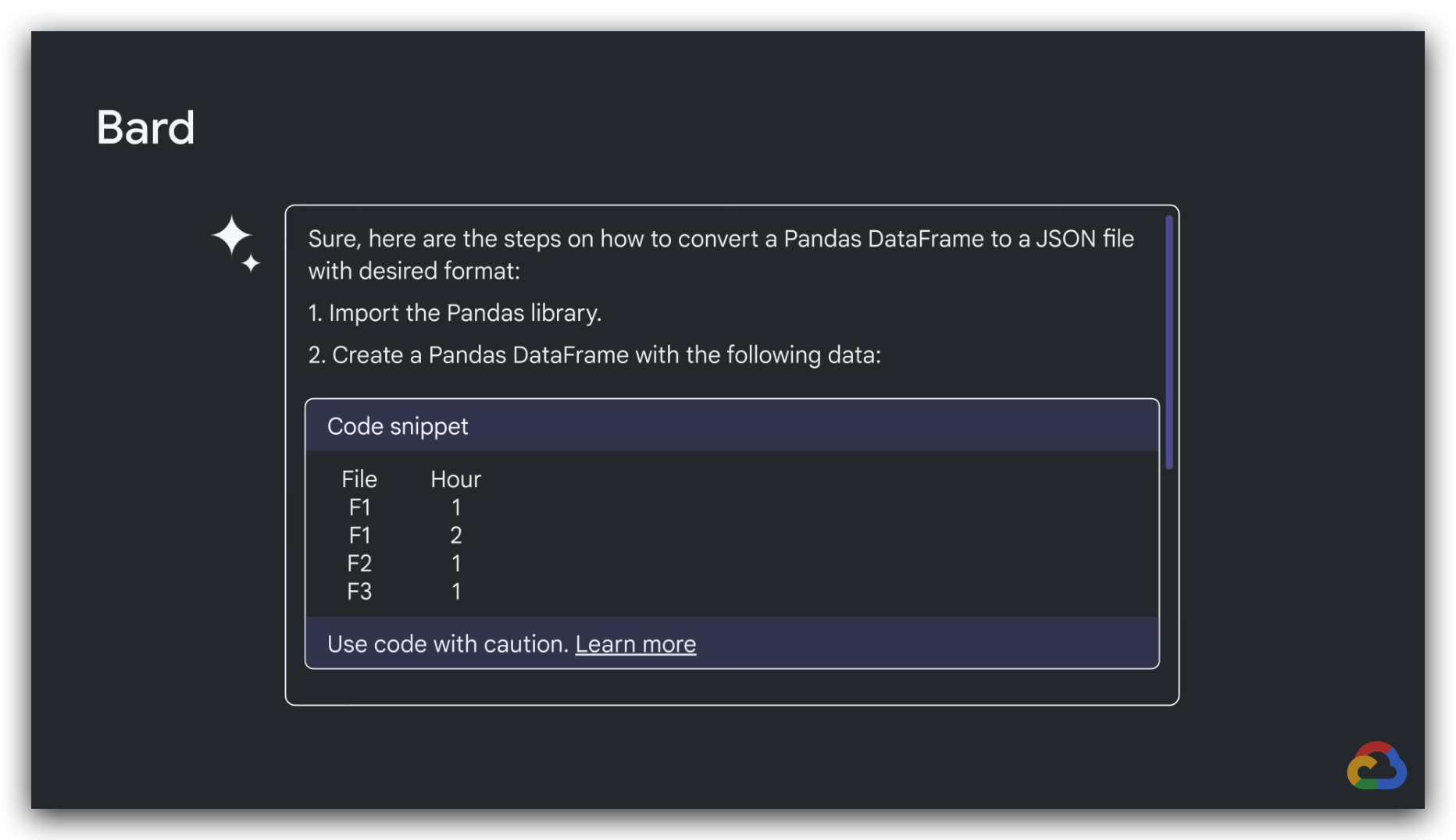Click step 1 Import the Pandas library
Viewport: 1456px width, 840px height.
point(455,313)
